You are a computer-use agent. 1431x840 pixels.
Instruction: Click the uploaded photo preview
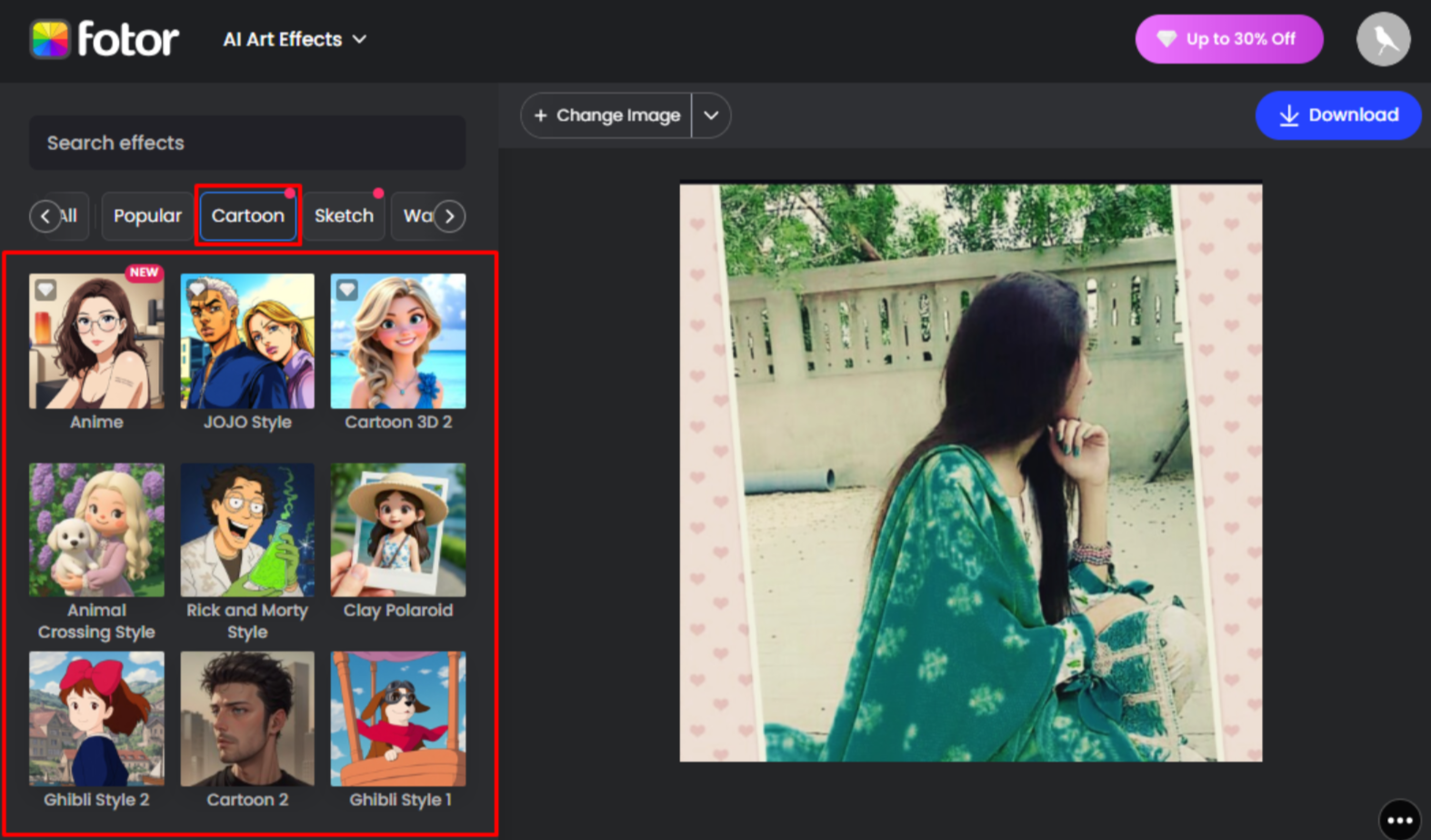pyautogui.click(x=971, y=473)
